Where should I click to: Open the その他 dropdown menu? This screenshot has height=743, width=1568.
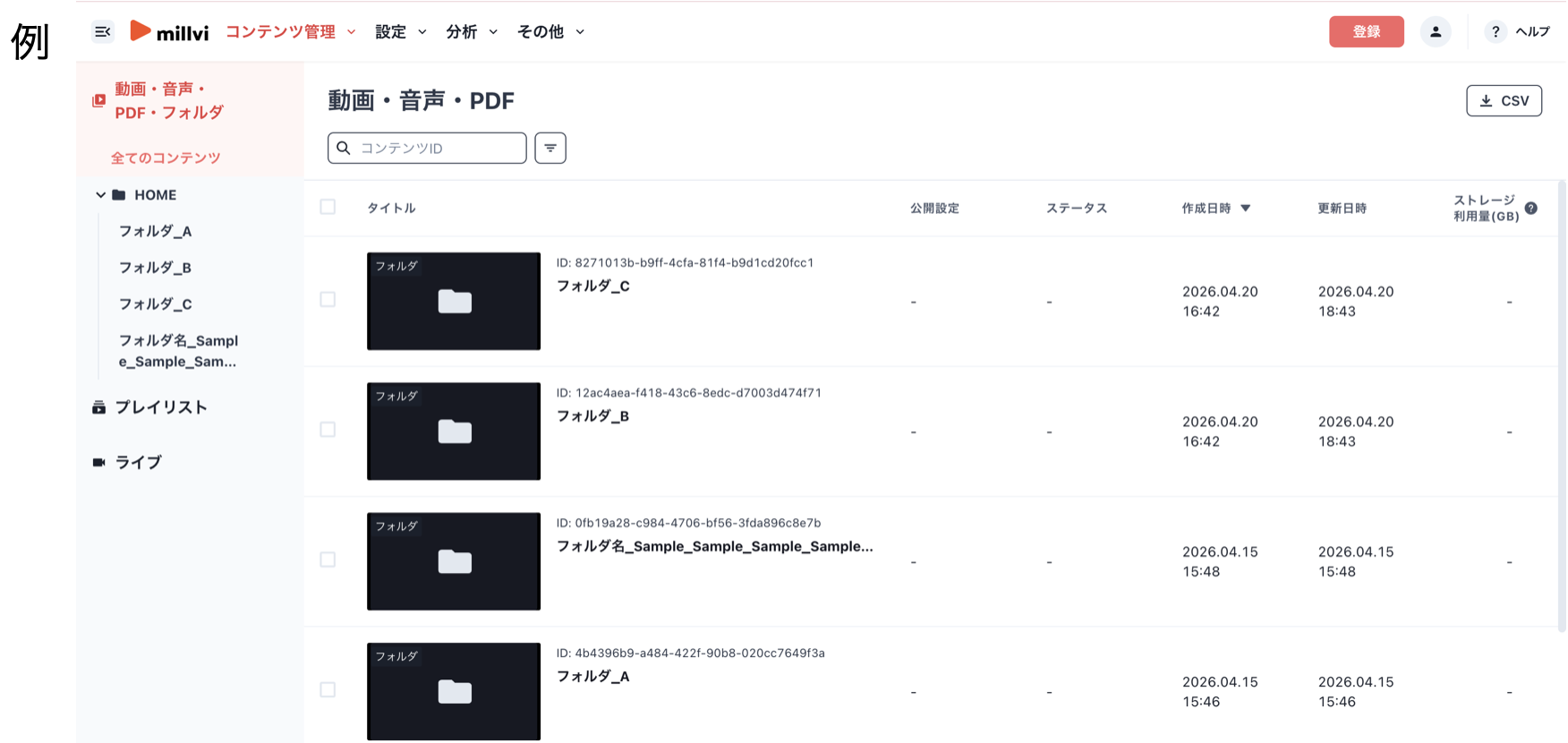click(x=550, y=31)
